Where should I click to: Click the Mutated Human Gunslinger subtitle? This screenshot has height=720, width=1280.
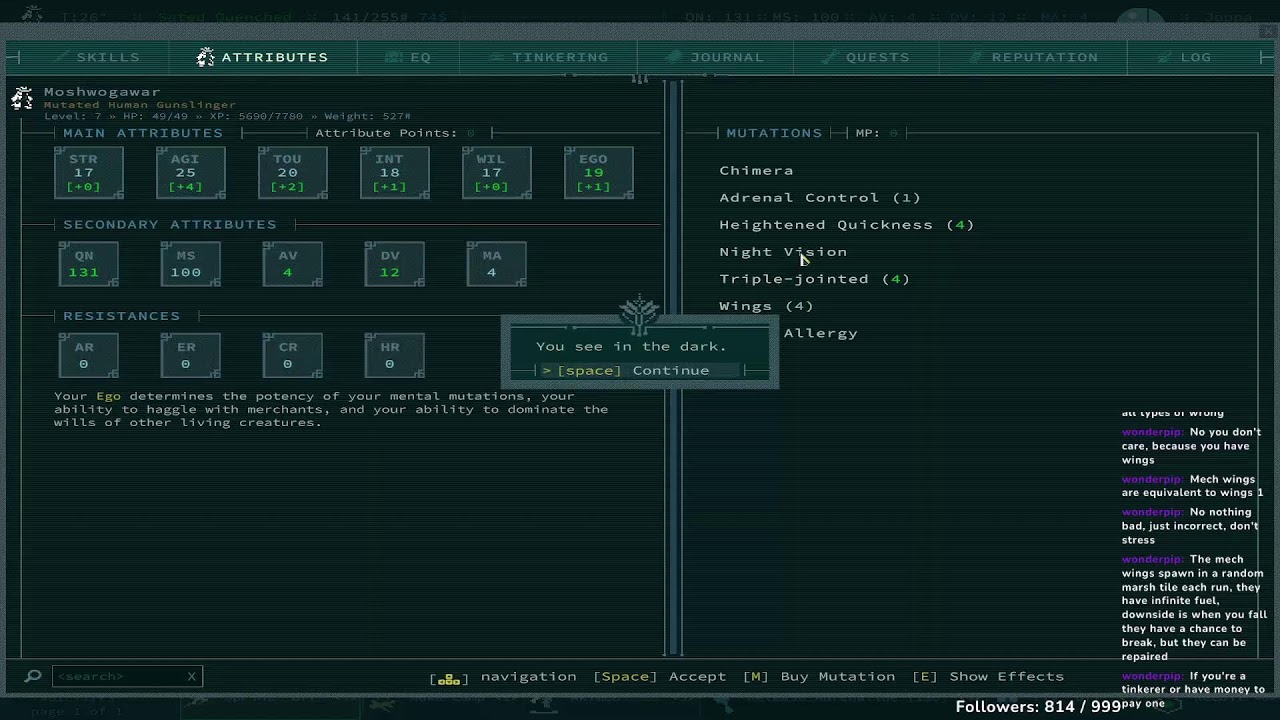pos(140,105)
